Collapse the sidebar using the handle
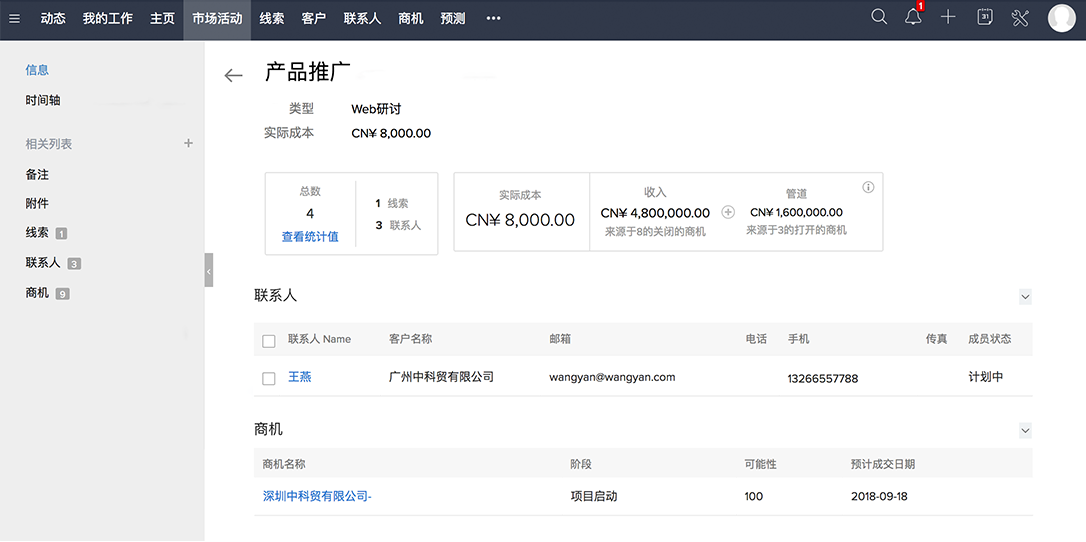Viewport: 1086px width, 542px height. click(209, 270)
